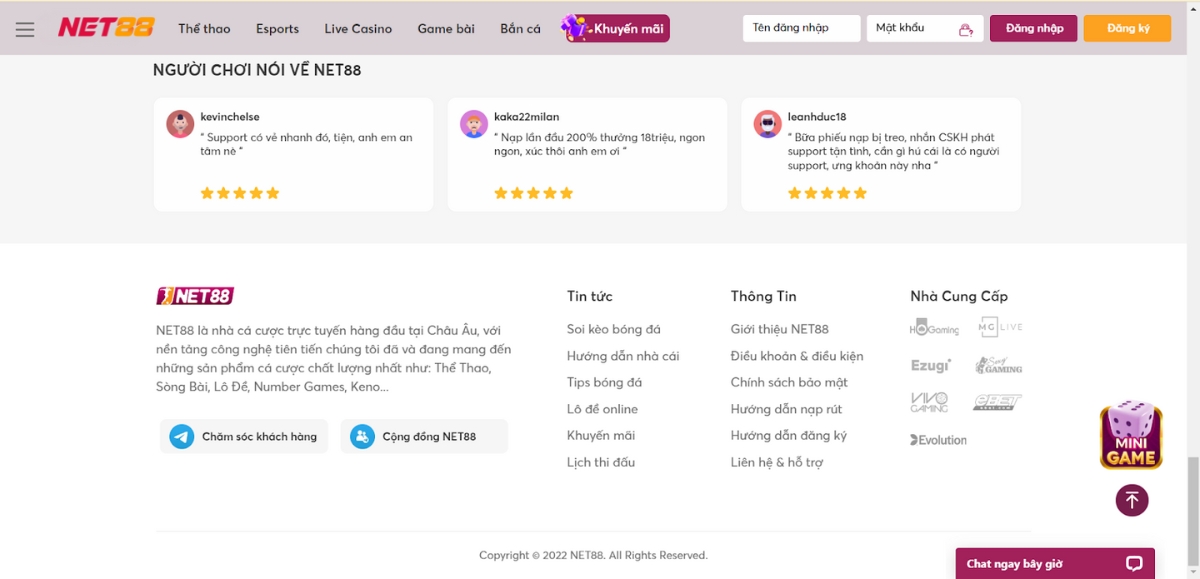Image resolution: width=1200 pixels, height=579 pixels.
Task: Open the Live Casino menu
Action: click(x=358, y=29)
